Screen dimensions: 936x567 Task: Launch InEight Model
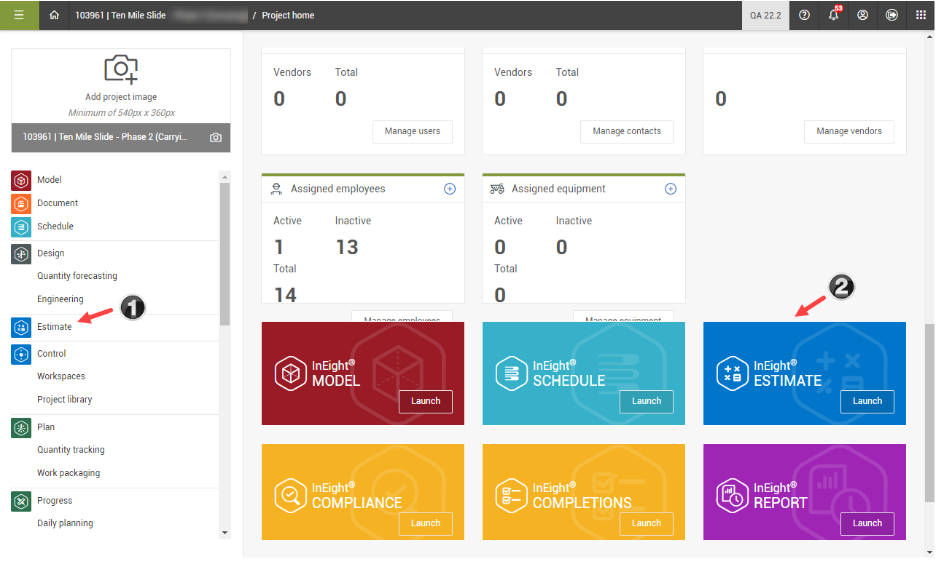click(x=426, y=401)
